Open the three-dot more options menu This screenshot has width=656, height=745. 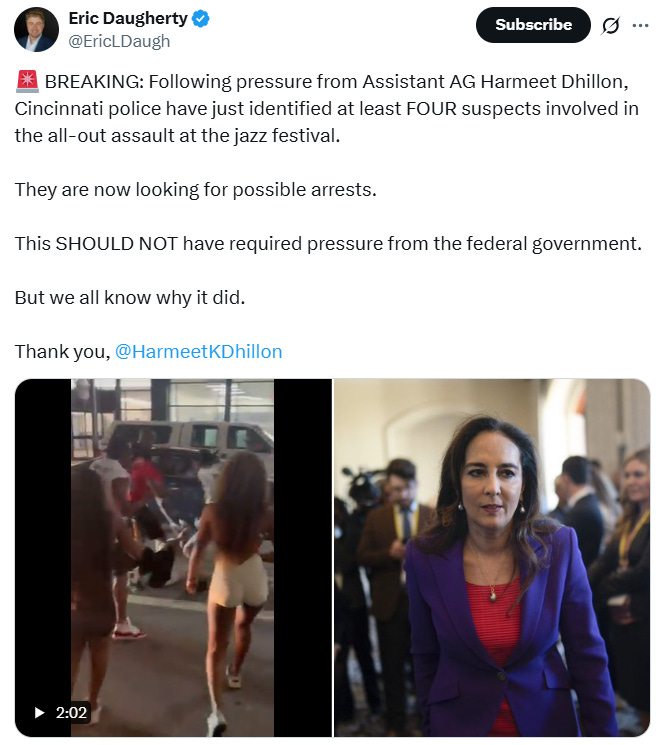[x=640, y=25]
